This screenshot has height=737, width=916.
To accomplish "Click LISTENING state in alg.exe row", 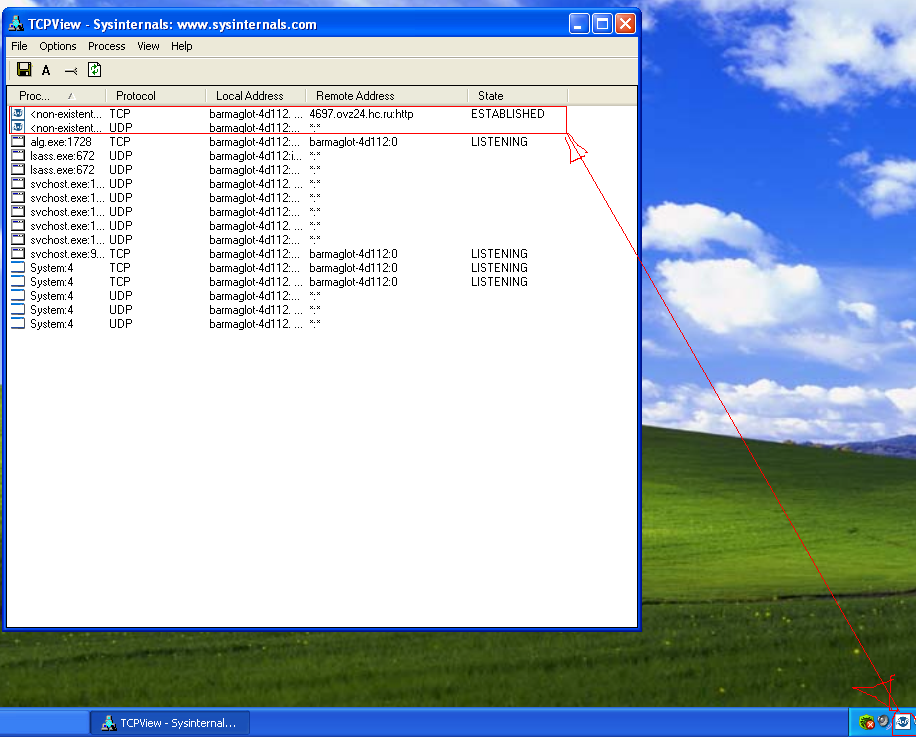I will tap(499, 142).
